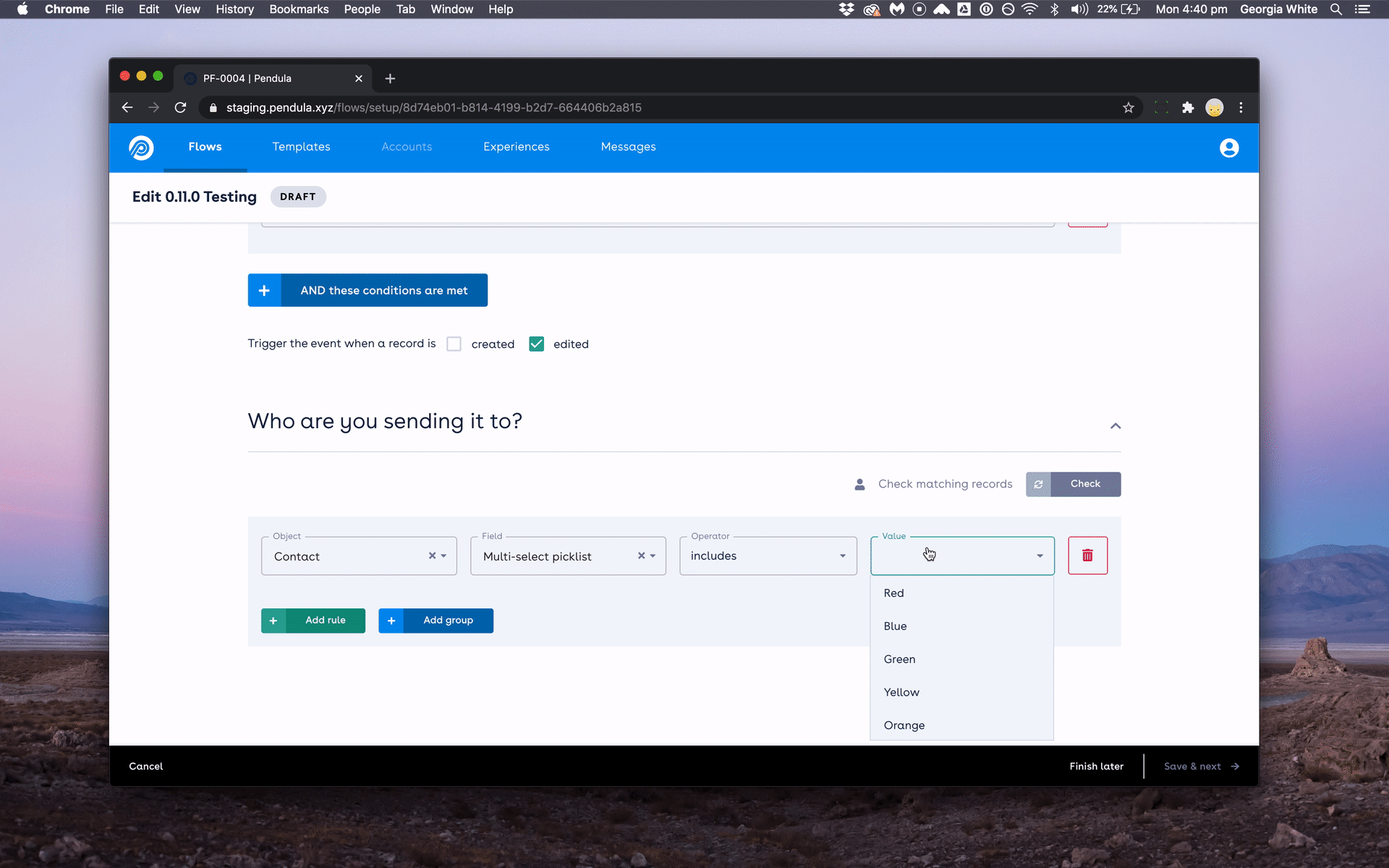The width and height of the screenshot is (1389, 868).
Task: Open the Chrome three-dot menu
Action: pyautogui.click(x=1241, y=108)
